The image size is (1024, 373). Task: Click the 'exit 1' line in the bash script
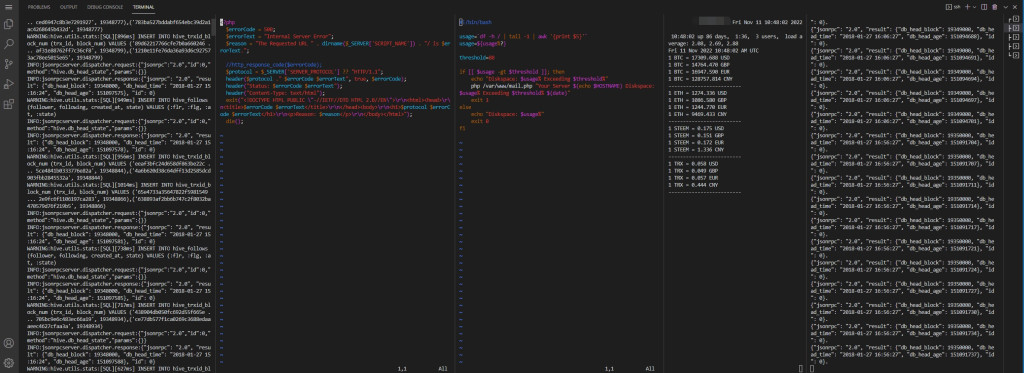click(479, 99)
